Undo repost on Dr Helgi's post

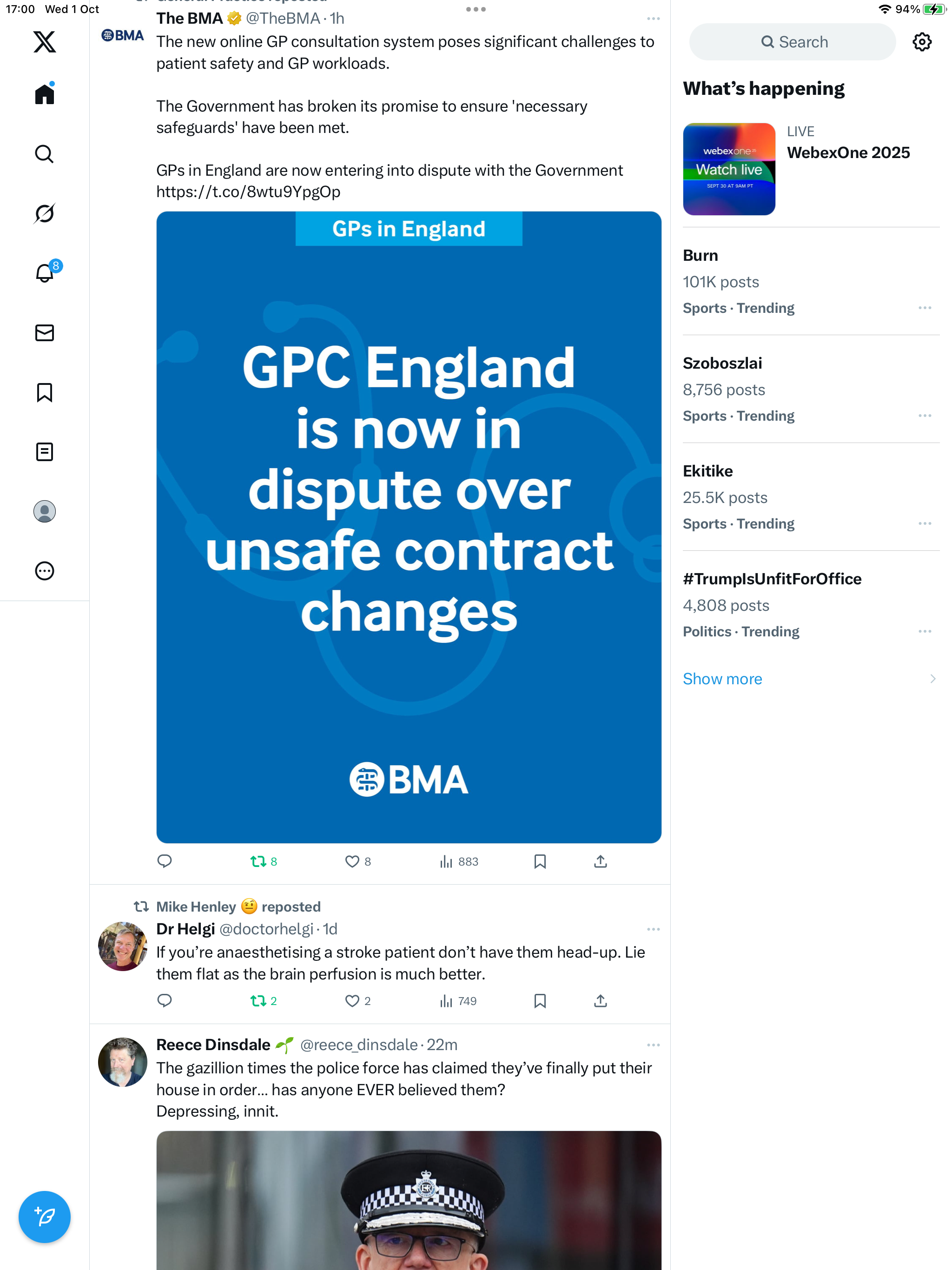coord(258,1001)
